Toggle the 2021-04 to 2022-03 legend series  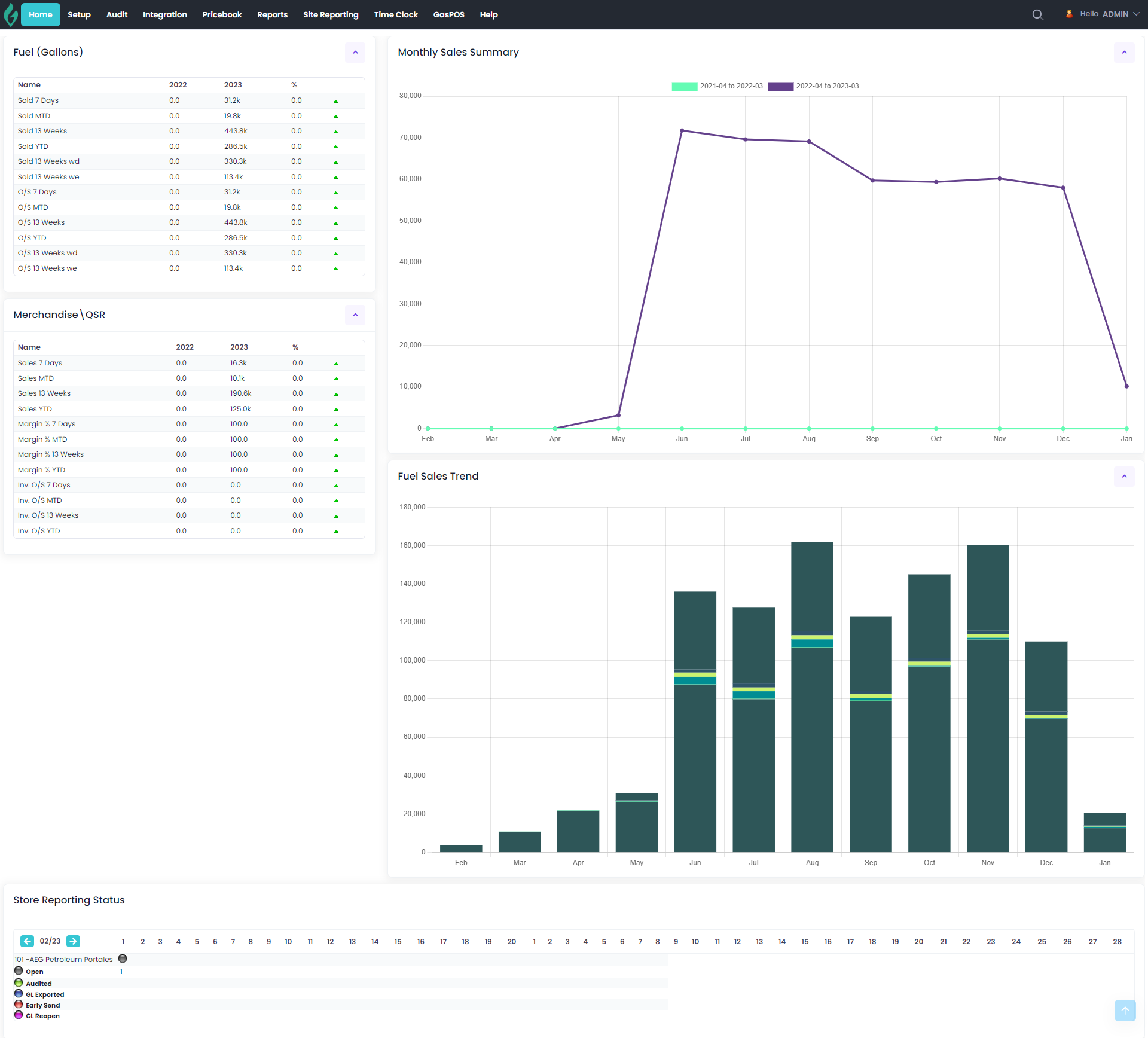(717, 86)
